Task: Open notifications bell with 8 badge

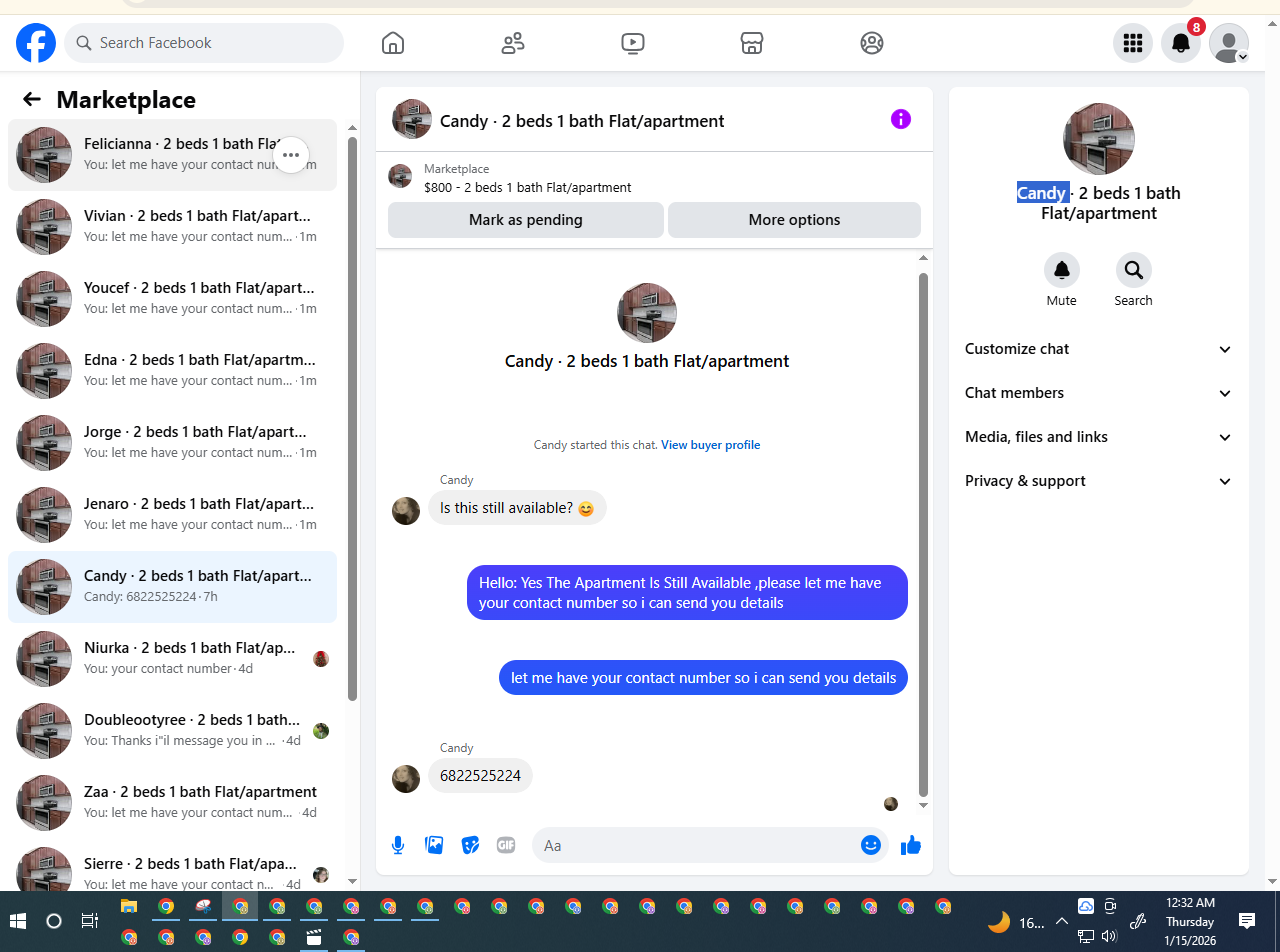Action: (1181, 43)
